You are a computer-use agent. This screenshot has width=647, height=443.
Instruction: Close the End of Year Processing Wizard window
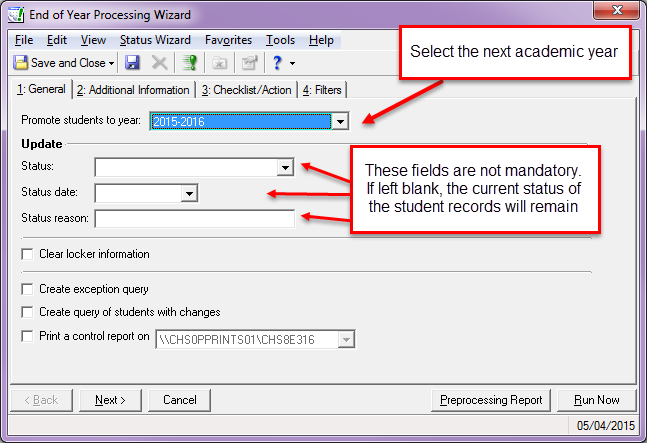[x=616, y=10]
